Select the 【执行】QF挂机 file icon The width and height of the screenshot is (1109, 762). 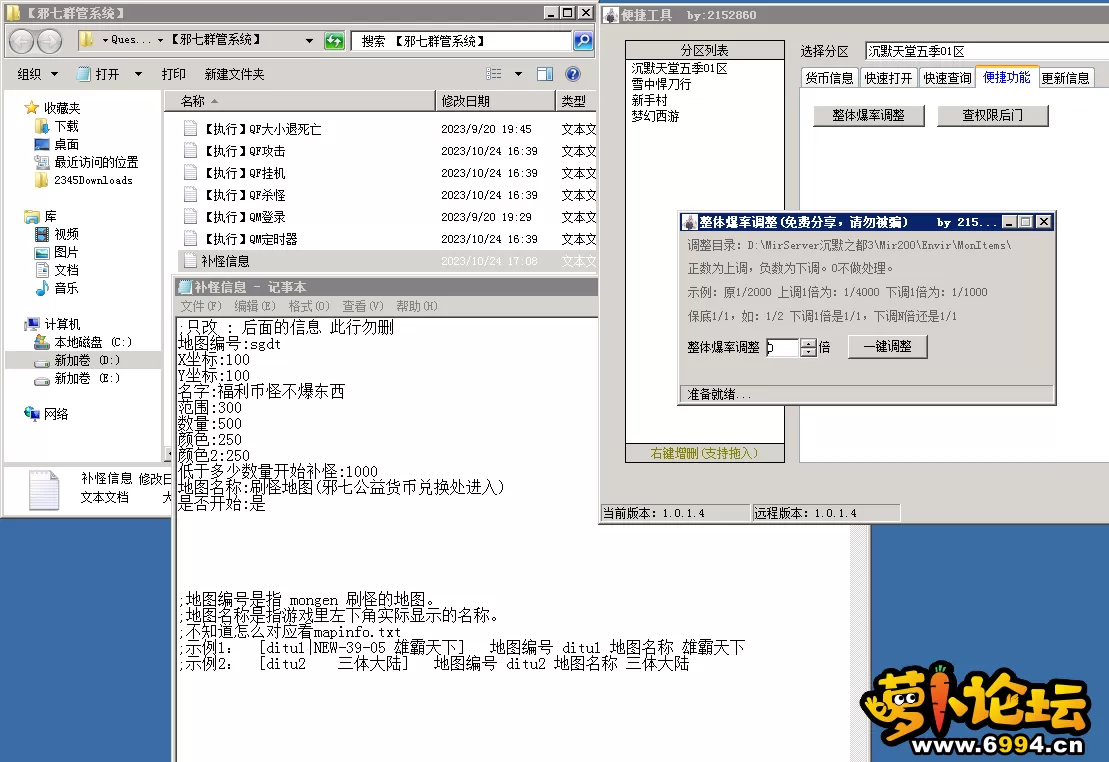pyautogui.click(x=190, y=173)
